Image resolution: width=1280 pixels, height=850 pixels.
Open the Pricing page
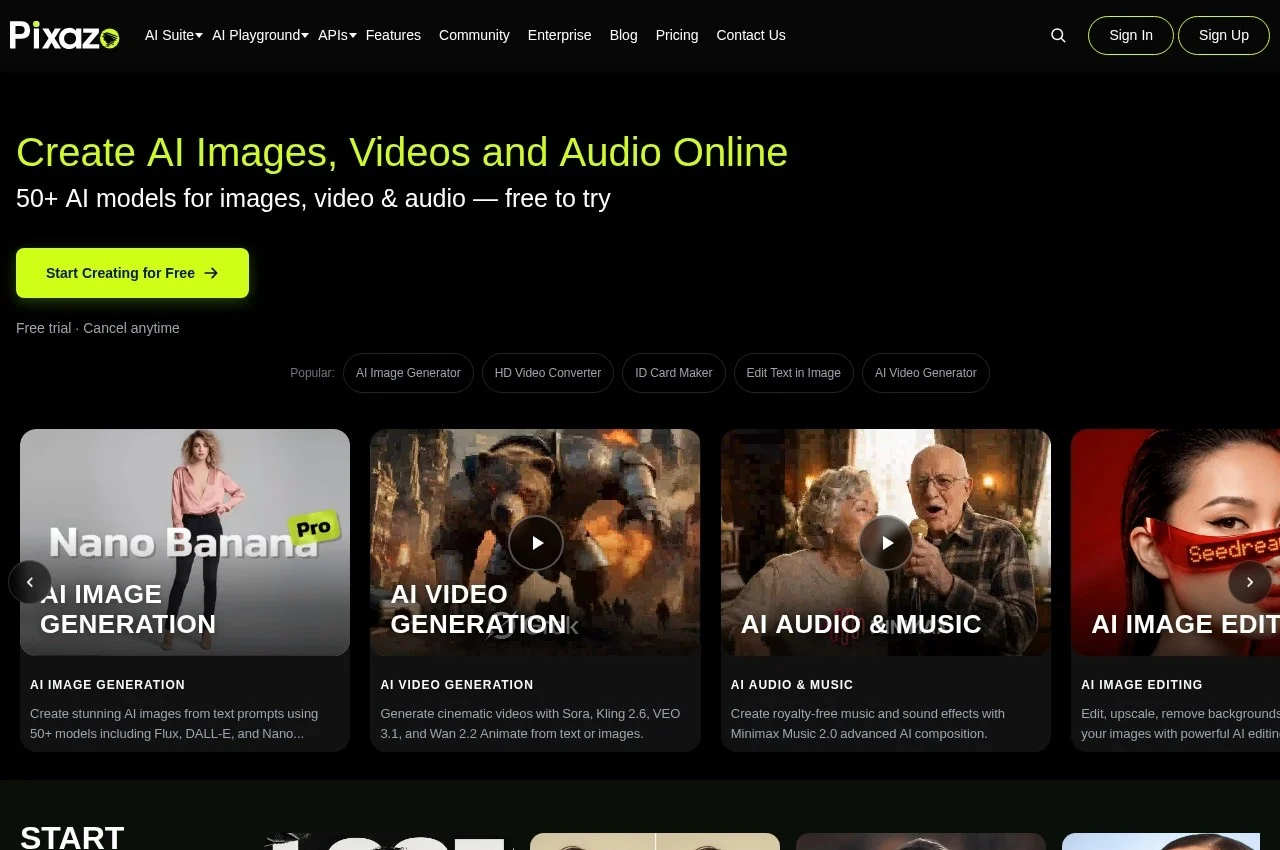(677, 35)
